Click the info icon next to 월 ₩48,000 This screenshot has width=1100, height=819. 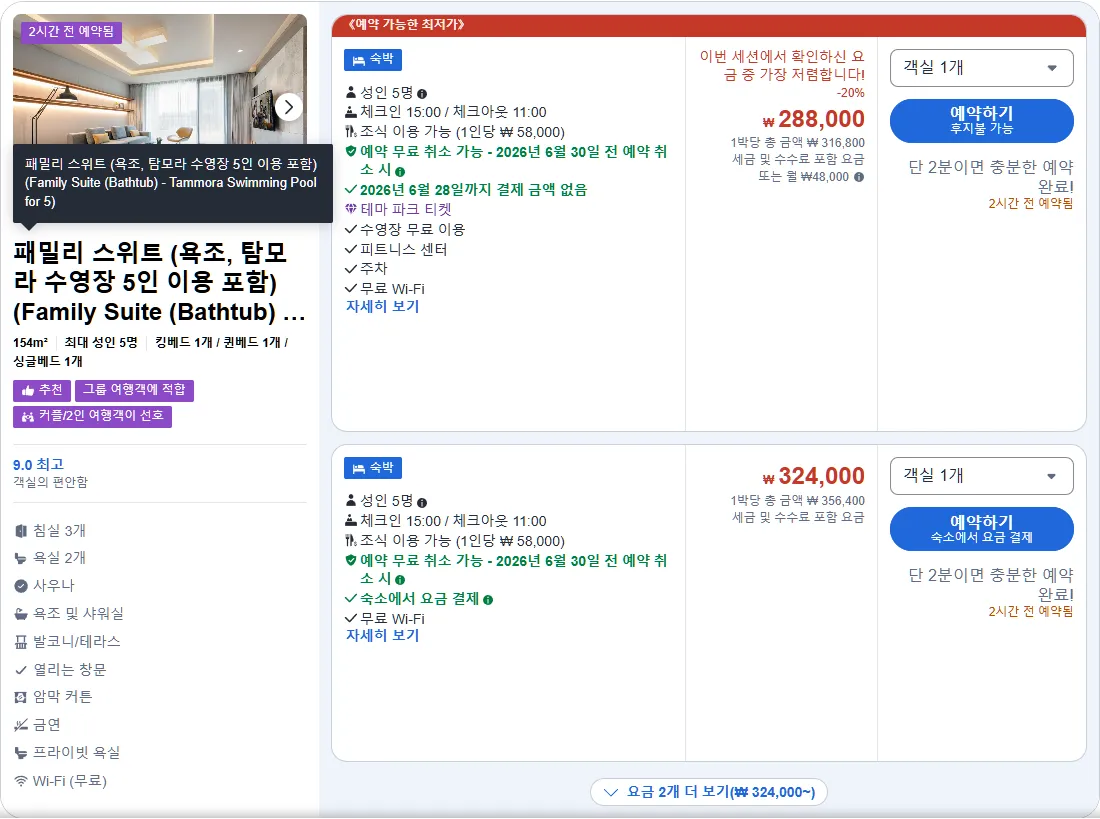click(859, 177)
